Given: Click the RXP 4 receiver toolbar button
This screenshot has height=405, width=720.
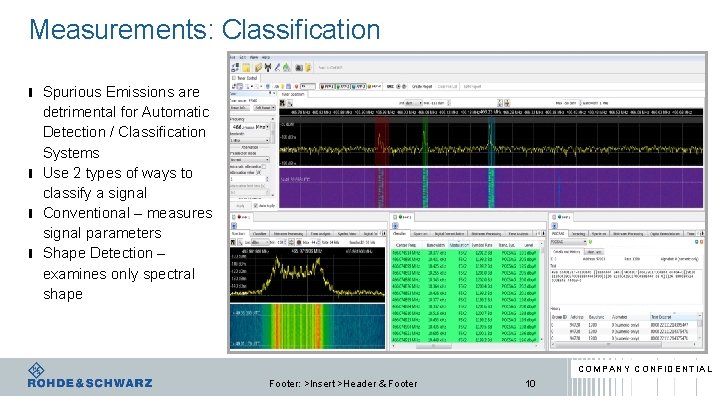Looking at the screenshot, I should click(x=375, y=86).
